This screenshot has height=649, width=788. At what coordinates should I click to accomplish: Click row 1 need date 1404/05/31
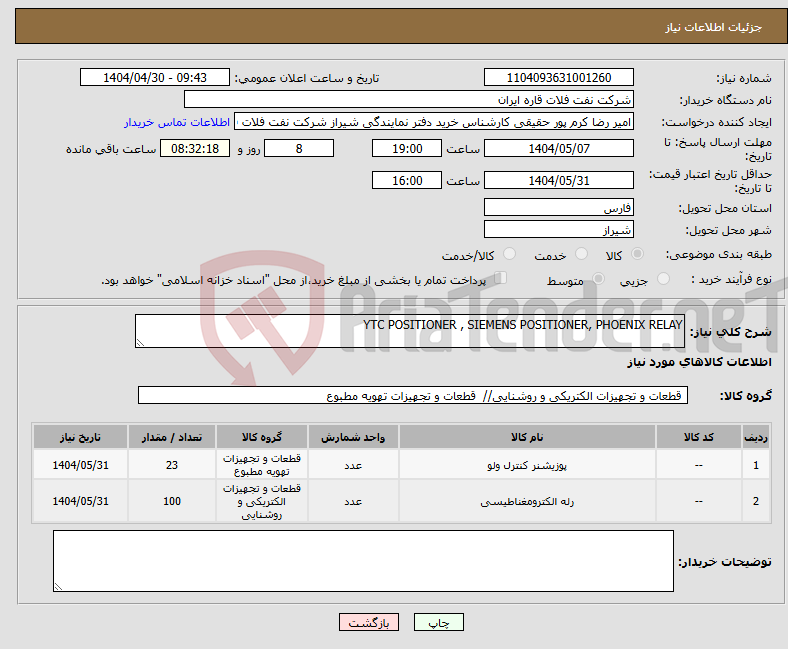pyautogui.click(x=80, y=465)
